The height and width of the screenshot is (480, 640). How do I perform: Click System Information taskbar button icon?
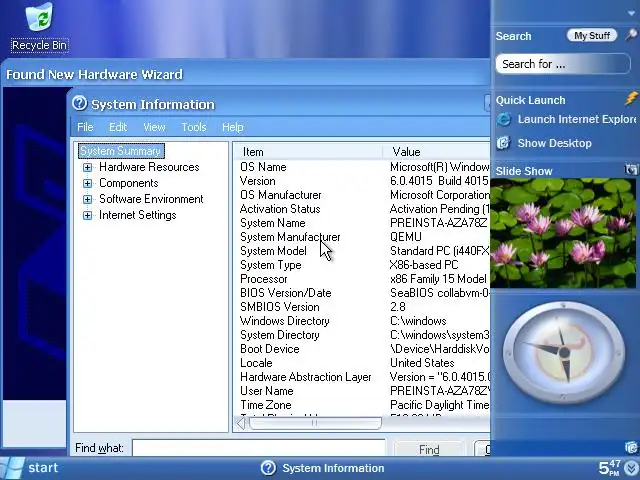click(x=269, y=468)
